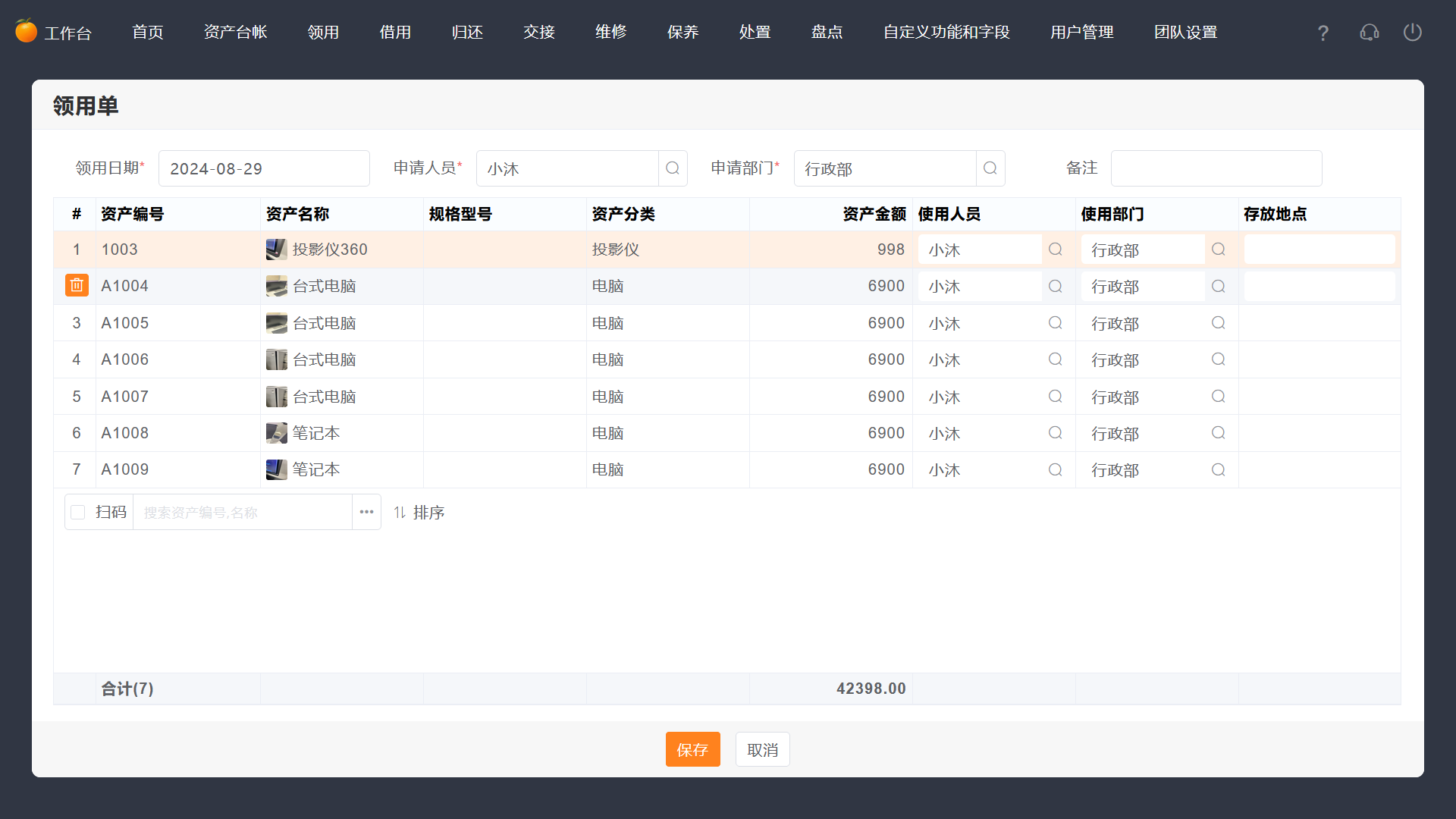This screenshot has width=1456, height=819.
Task: Expand the ellipsis search options button
Action: coord(366,512)
